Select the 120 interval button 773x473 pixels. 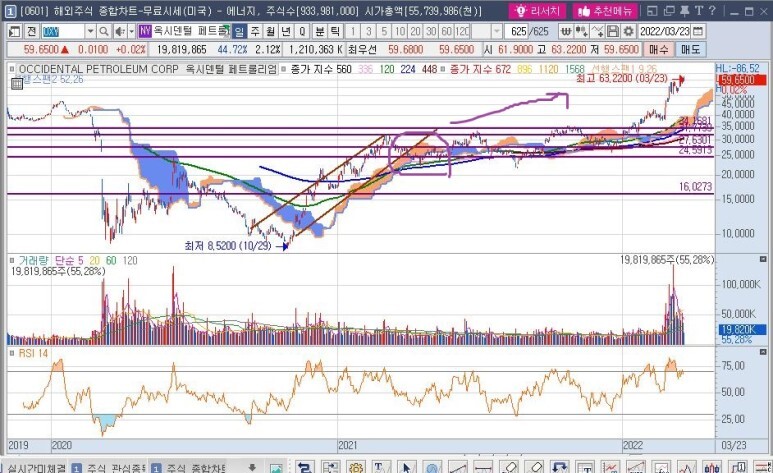click(462, 32)
